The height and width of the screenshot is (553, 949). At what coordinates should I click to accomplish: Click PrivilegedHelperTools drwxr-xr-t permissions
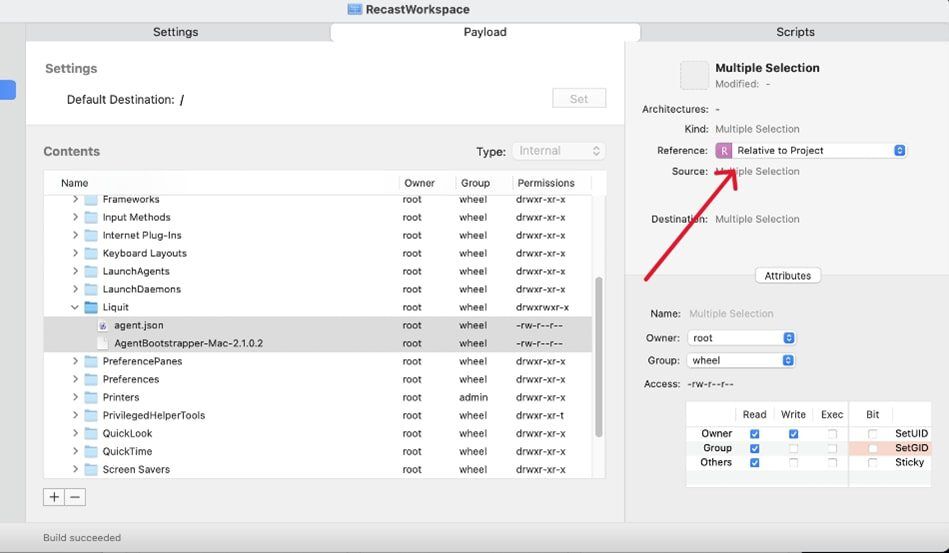(540, 416)
